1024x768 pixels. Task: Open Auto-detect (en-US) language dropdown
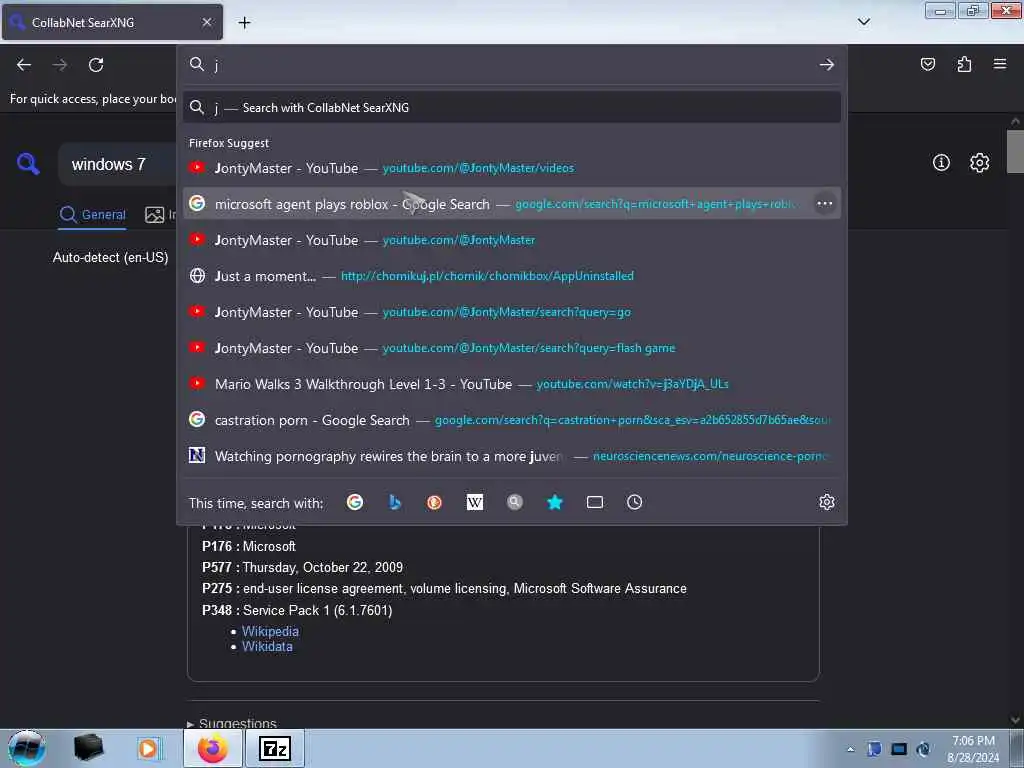(110, 257)
